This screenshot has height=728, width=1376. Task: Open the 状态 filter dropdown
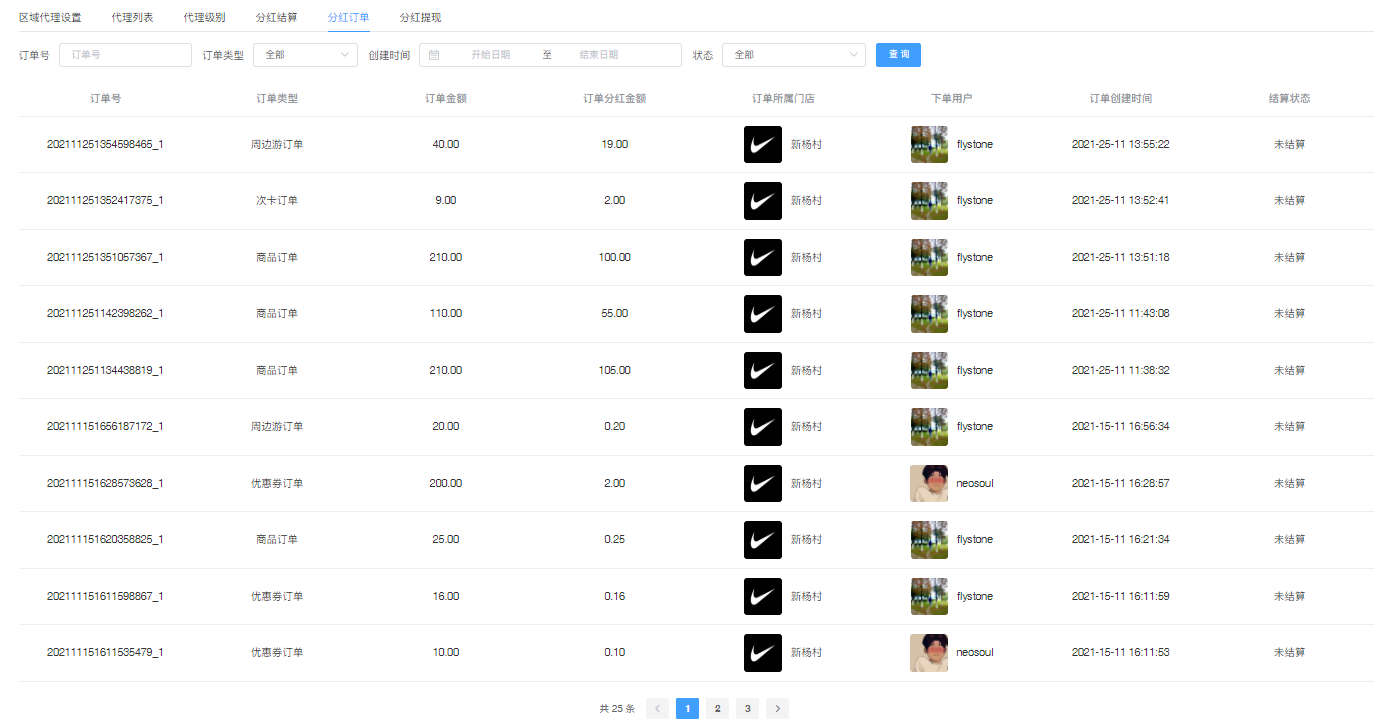[x=793, y=55]
